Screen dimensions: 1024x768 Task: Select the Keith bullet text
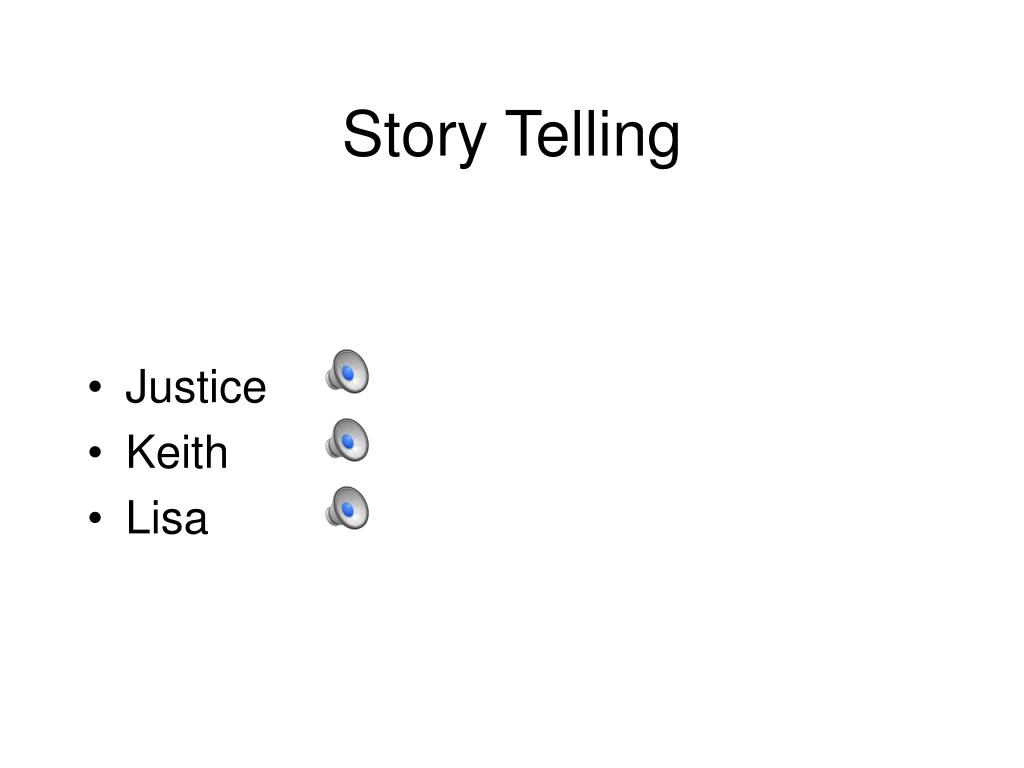[x=177, y=452]
